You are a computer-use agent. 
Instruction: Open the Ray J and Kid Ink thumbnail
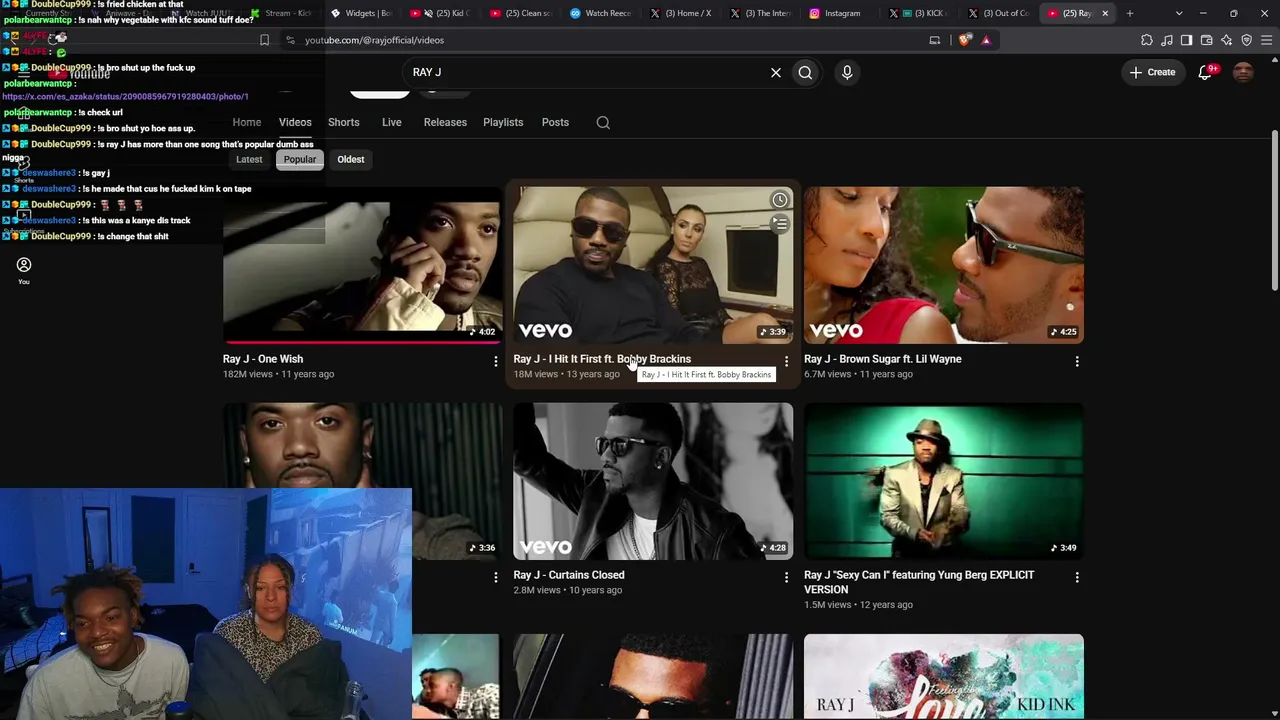tap(943, 676)
